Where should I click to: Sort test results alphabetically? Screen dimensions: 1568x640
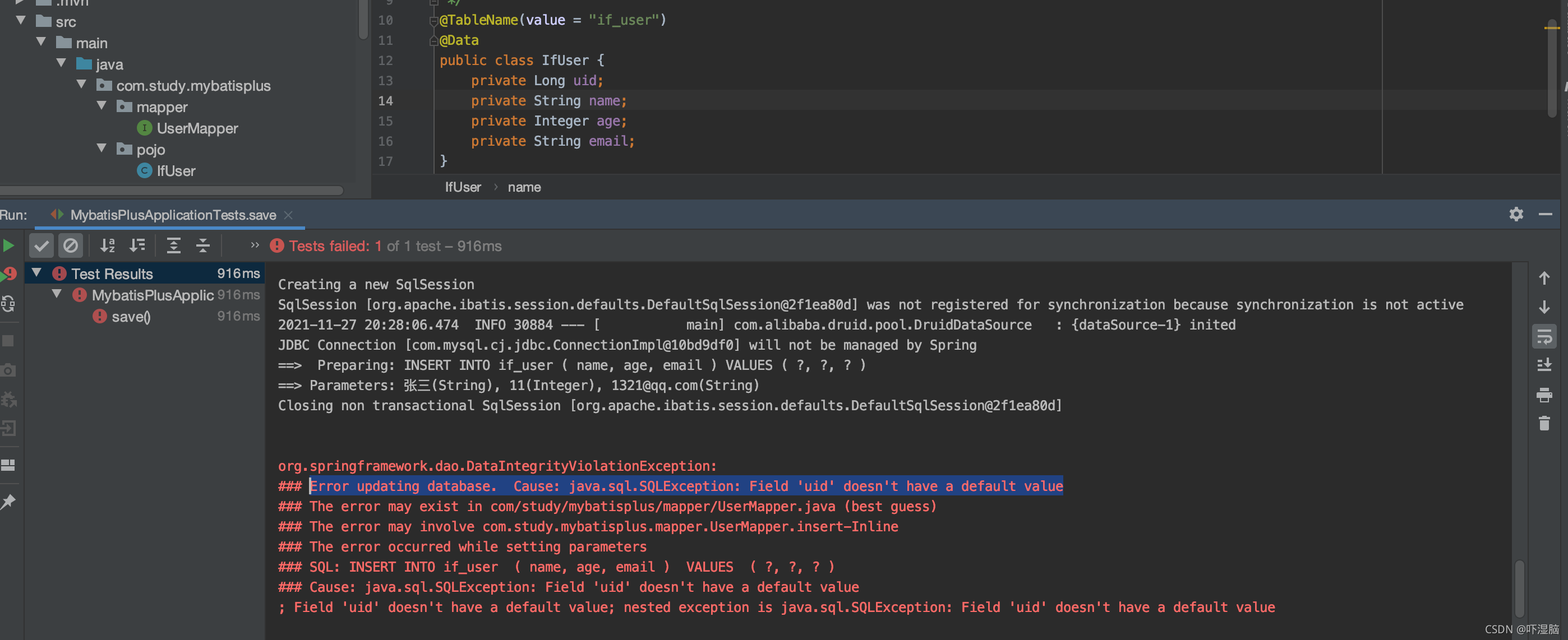[108, 246]
